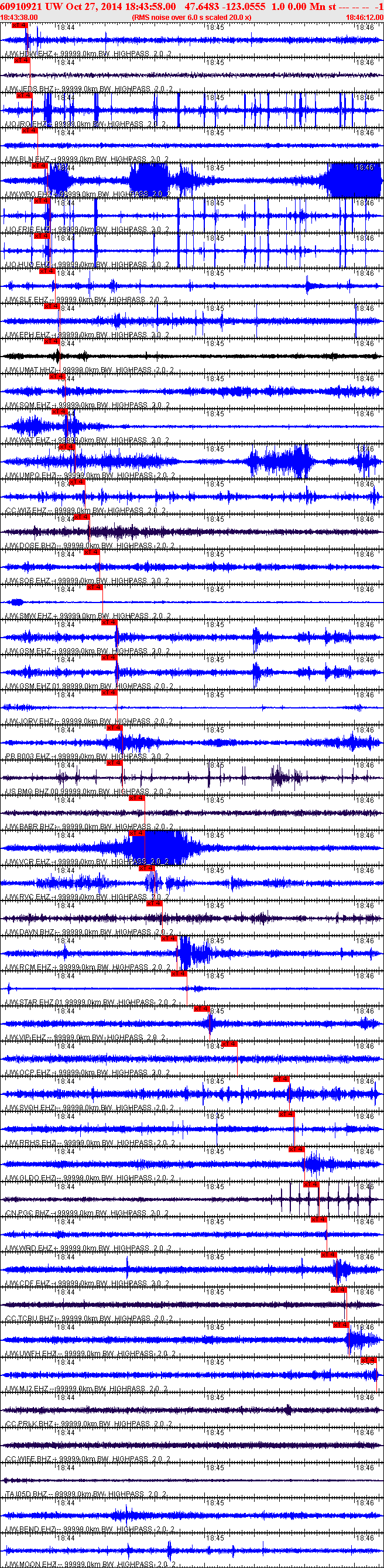Click the red pick marker on the HDW trace
The width and height of the screenshot is (384, 1568).
(19, 26)
